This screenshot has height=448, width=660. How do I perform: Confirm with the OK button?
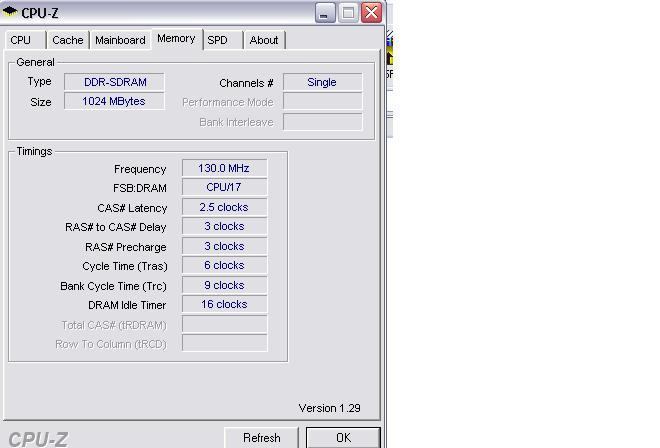[x=343, y=438]
